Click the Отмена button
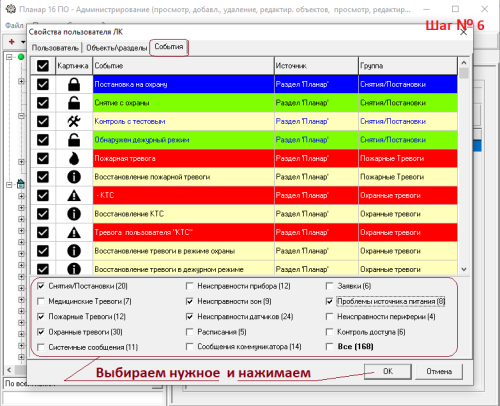The height and width of the screenshot is (406, 500). [x=439, y=371]
